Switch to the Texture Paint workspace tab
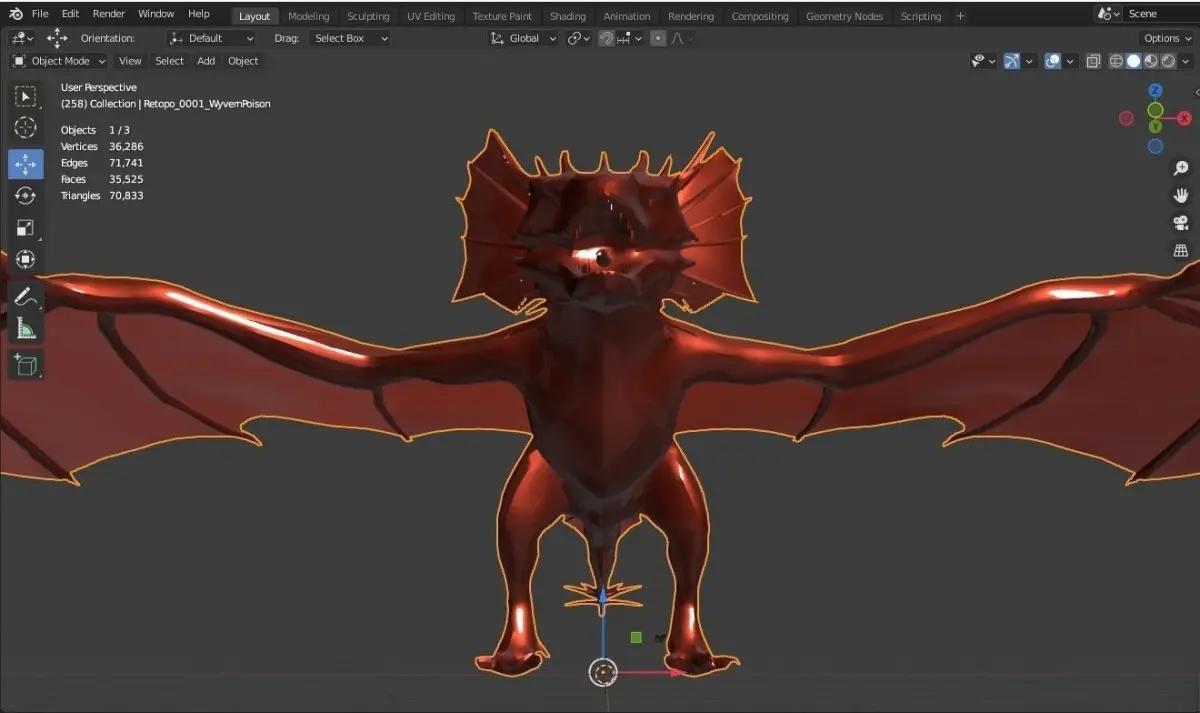This screenshot has height=713, width=1200. click(502, 16)
